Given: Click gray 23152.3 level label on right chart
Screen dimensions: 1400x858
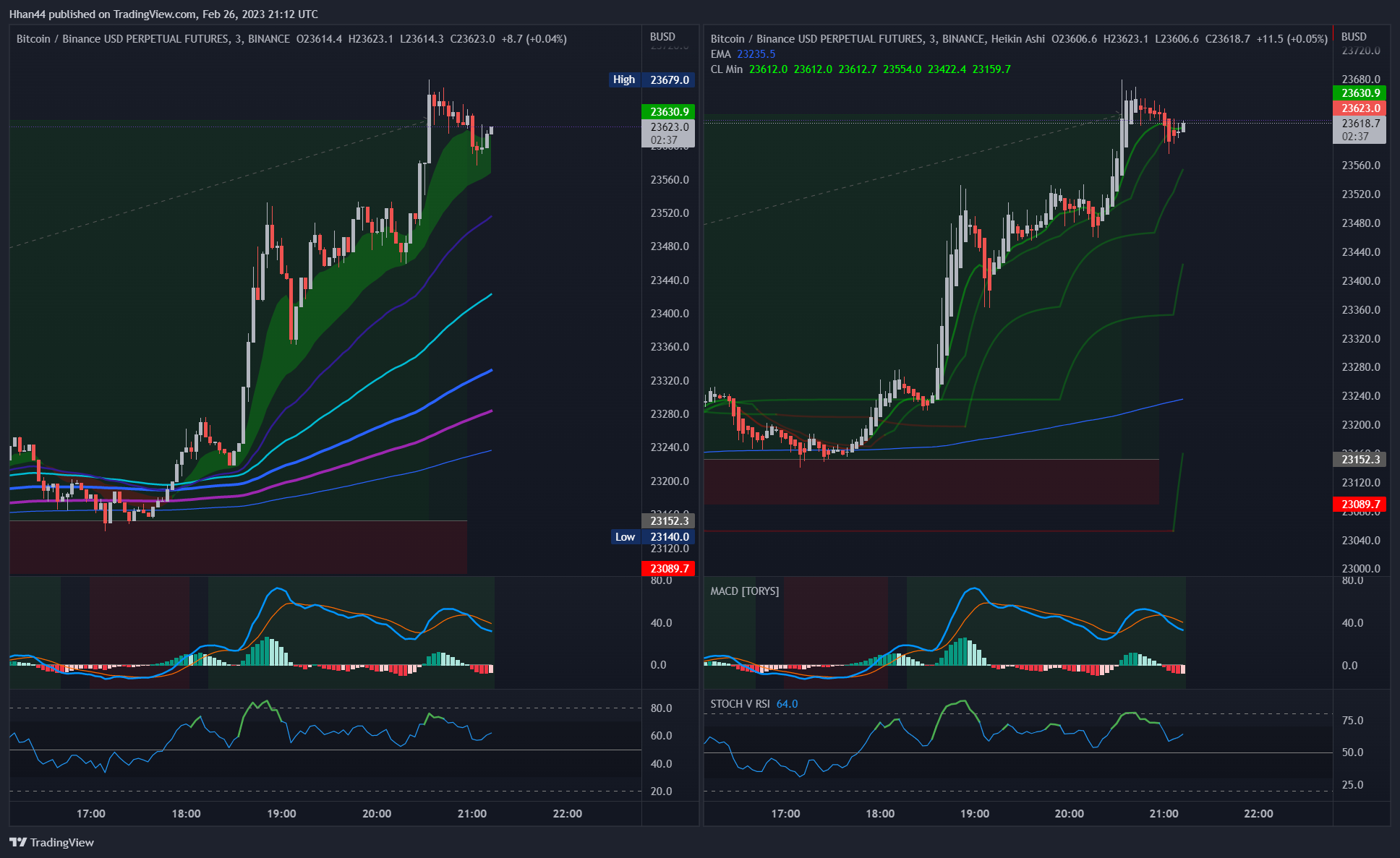Looking at the screenshot, I should pyautogui.click(x=1360, y=459).
